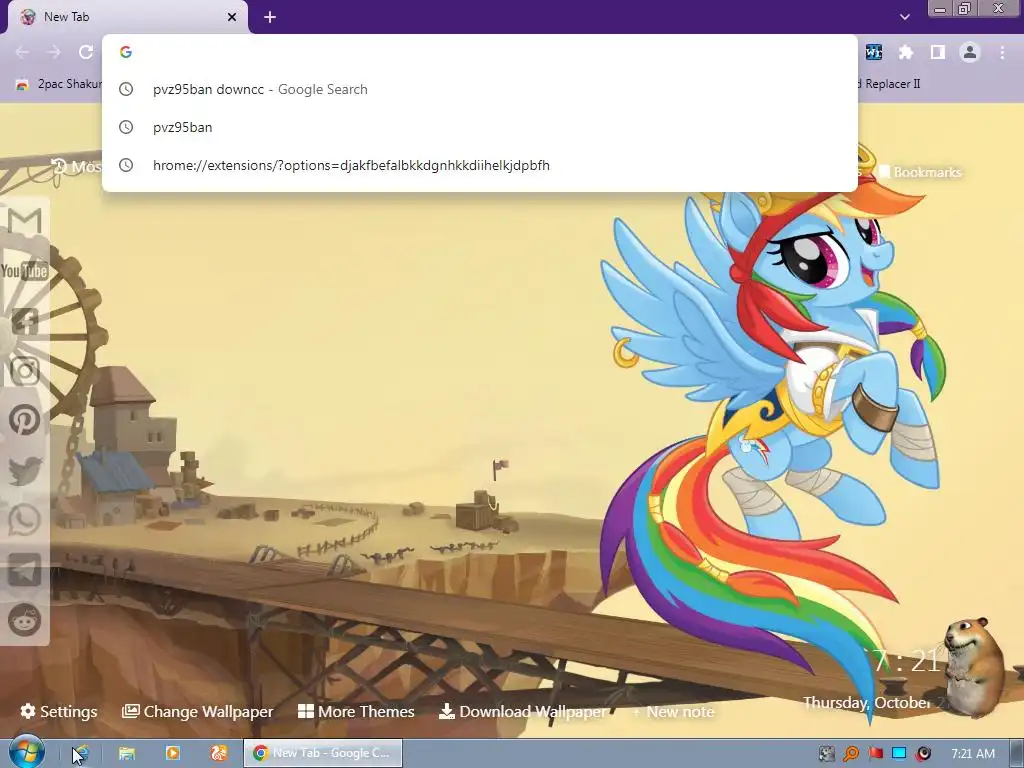Focus the Google address bar field

pos(479,52)
